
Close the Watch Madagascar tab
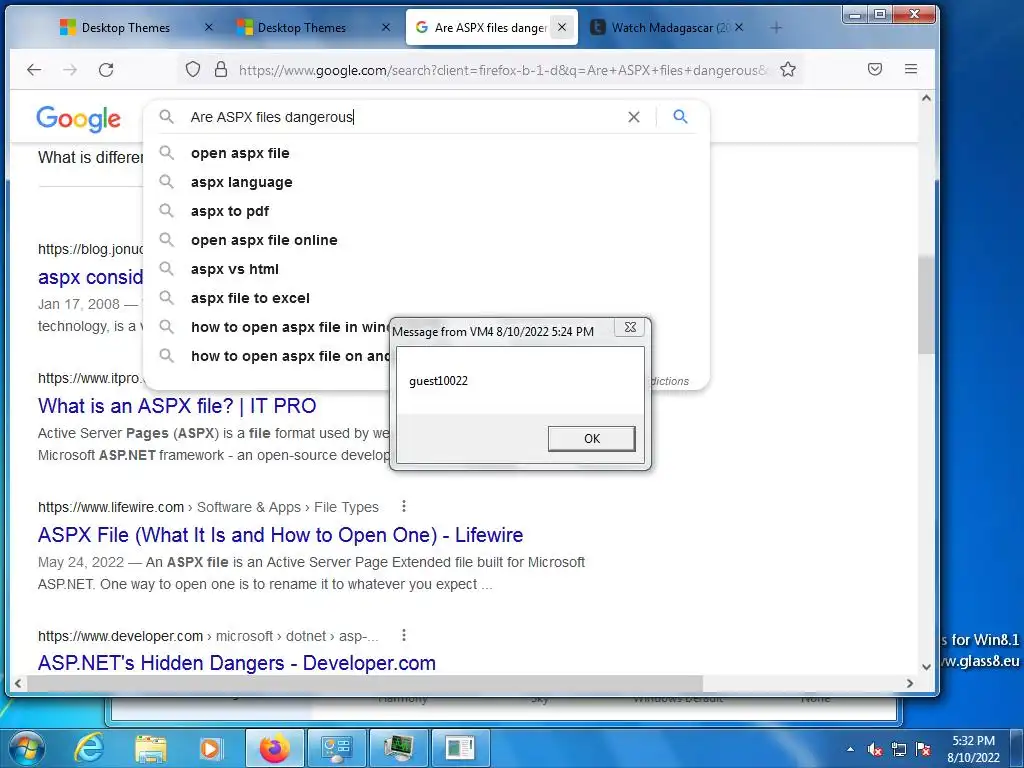click(x=739, y=27)
